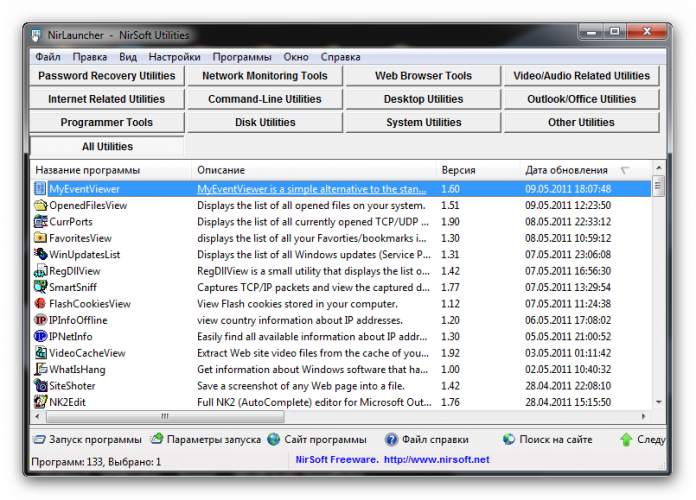Switch to Command-Line Utilities tab

tap(265, 99)
